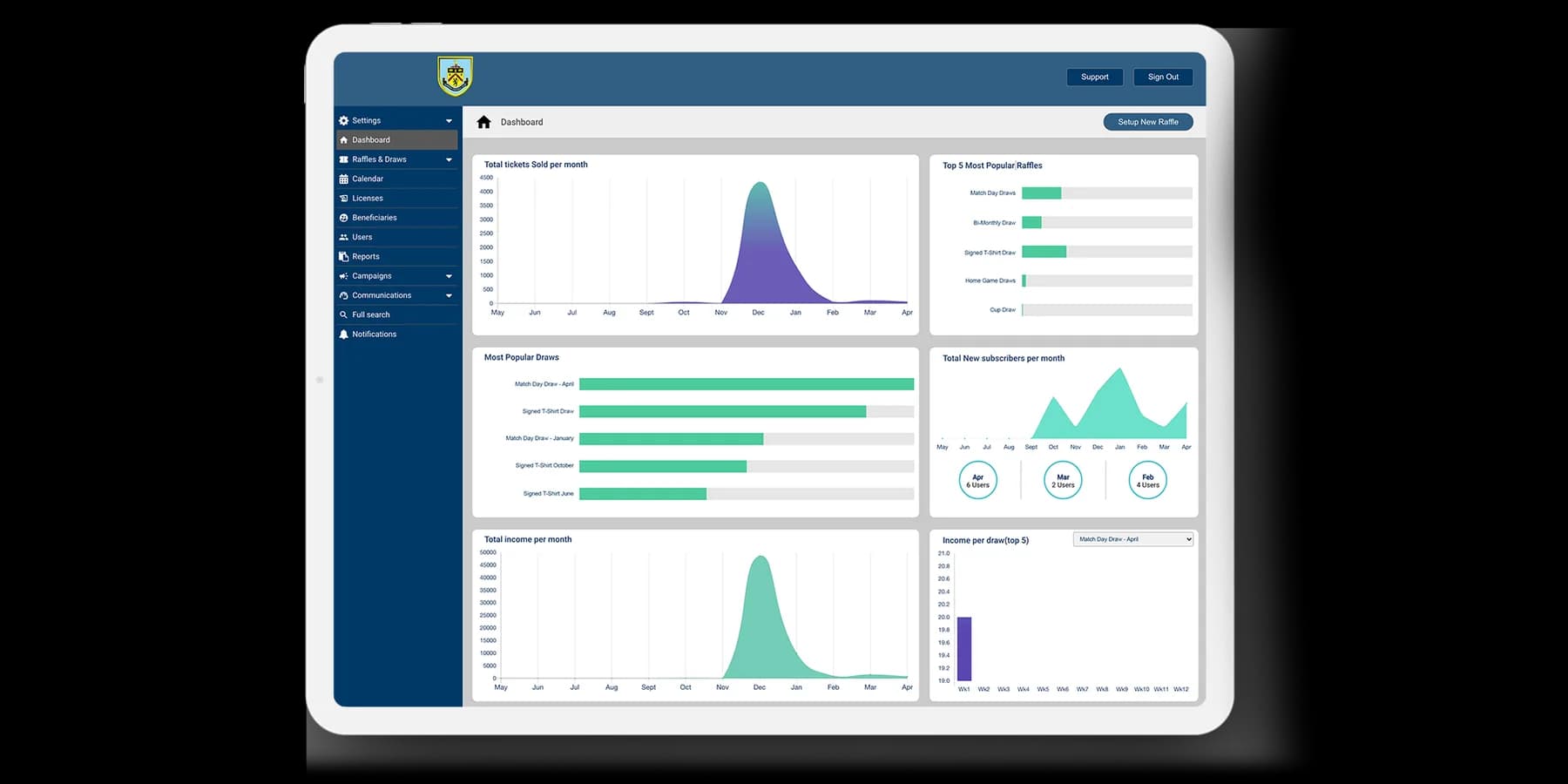Click the Beneficiaries icon
Image resolution: width=1568 pixels, height=784 pixels.
click(343, 218)
